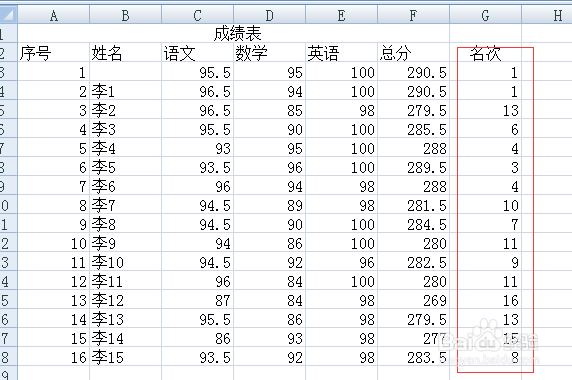Screen dimensions: 572x380
Task: Select column H header
Action: pos(547,15)
